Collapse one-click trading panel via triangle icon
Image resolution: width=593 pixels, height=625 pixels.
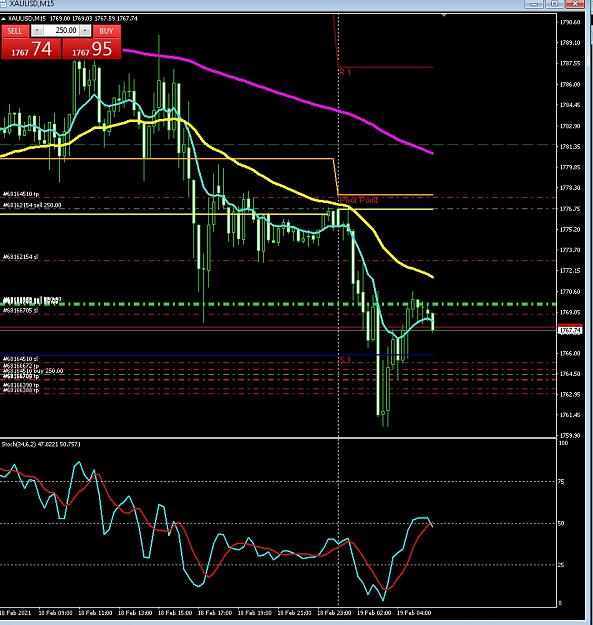(3, 18)
